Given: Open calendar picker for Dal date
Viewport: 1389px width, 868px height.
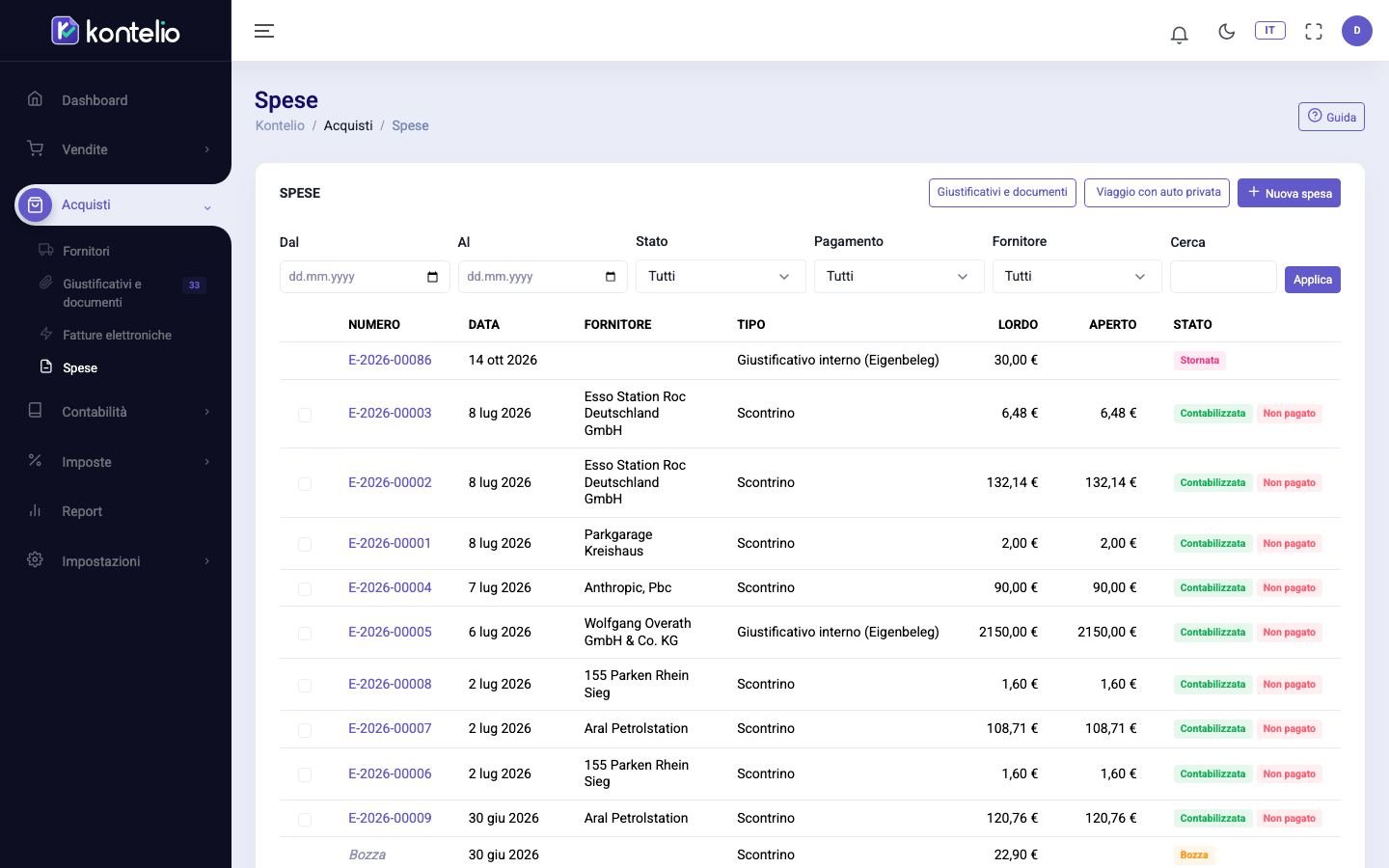Looking at the screenshot, I should [432, 277].
